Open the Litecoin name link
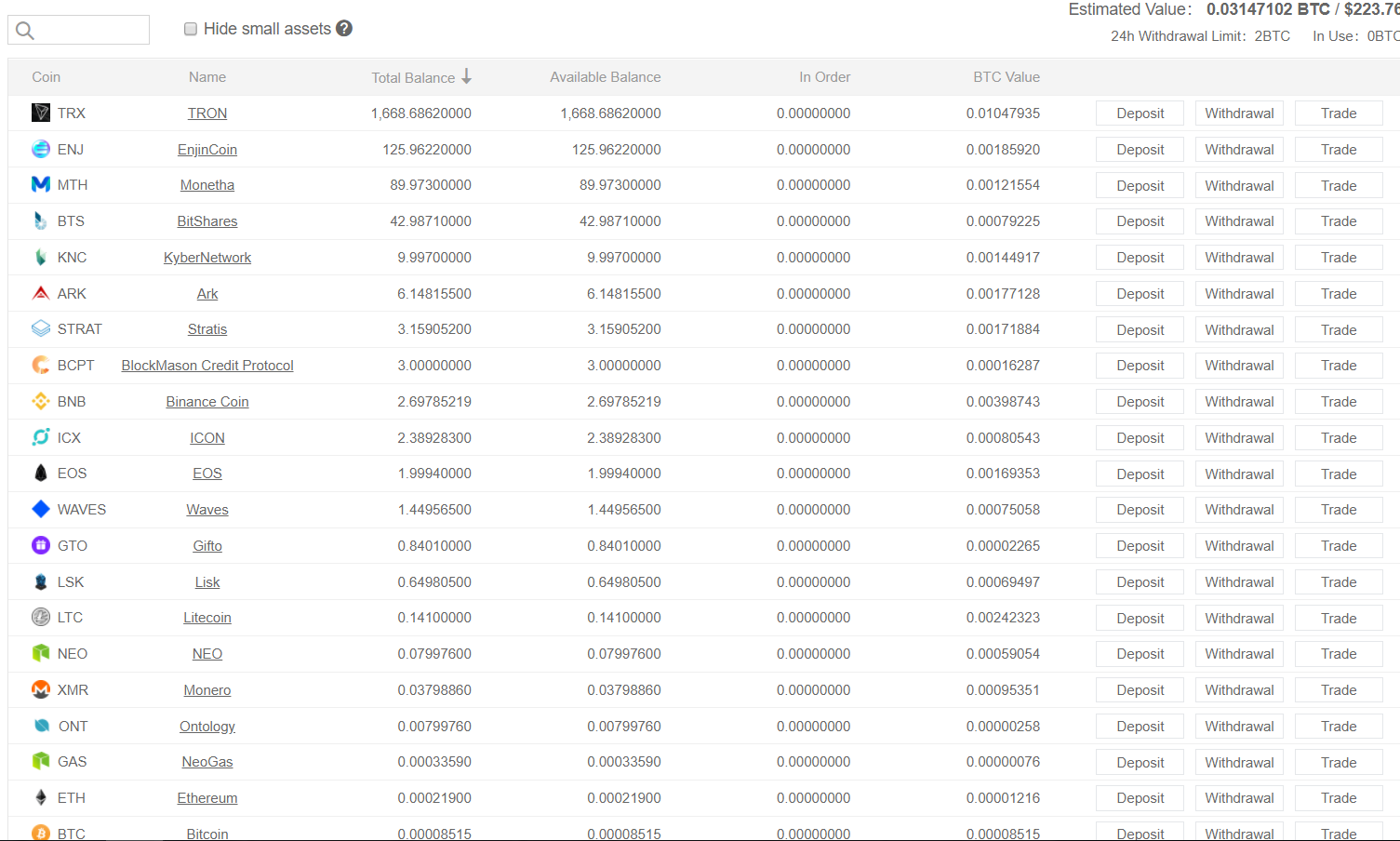Image resolution: width=1400 pixels, height=841 pixels. (x=207, y=618)
